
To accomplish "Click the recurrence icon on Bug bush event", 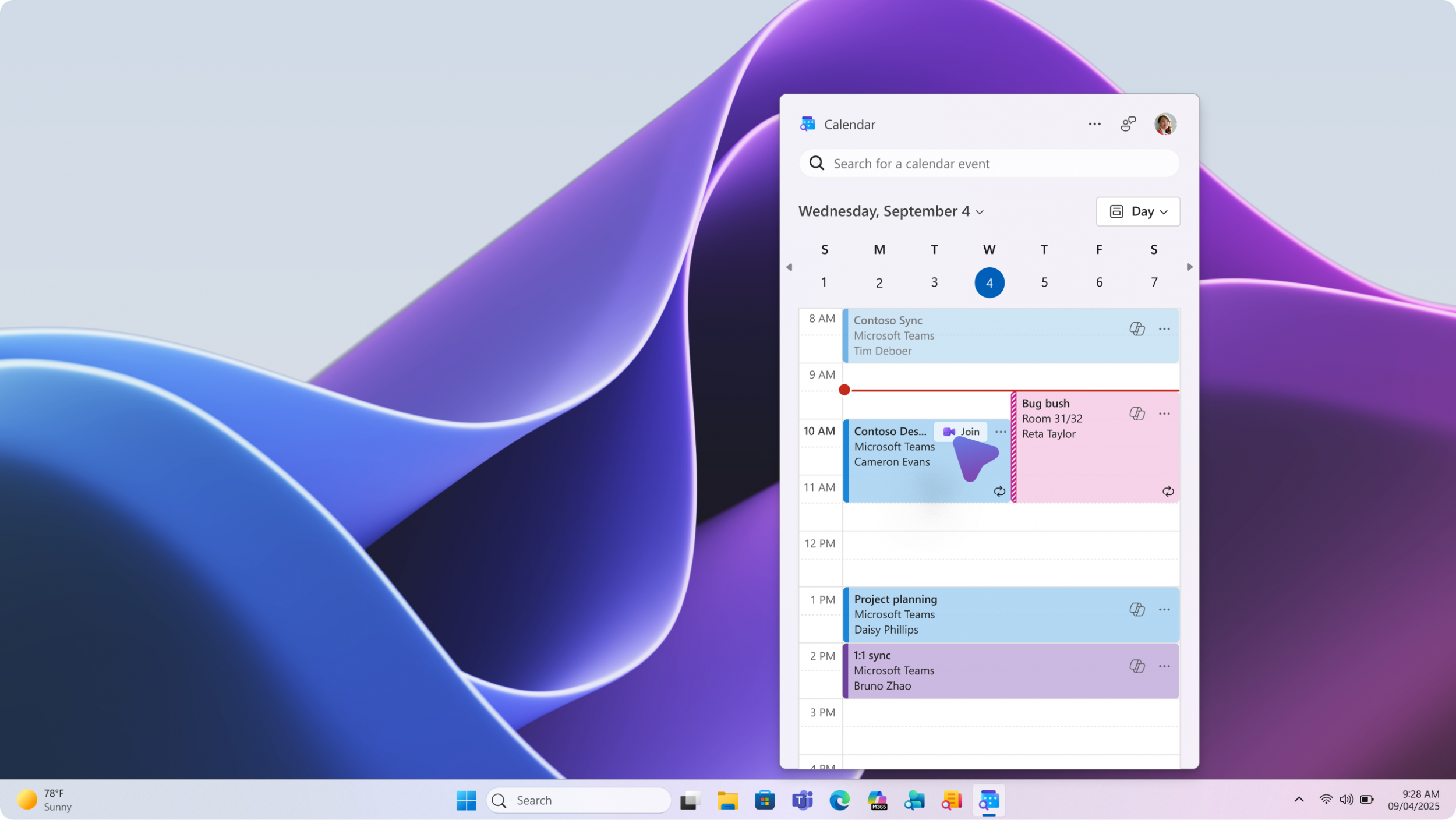I will point(1168,491).
